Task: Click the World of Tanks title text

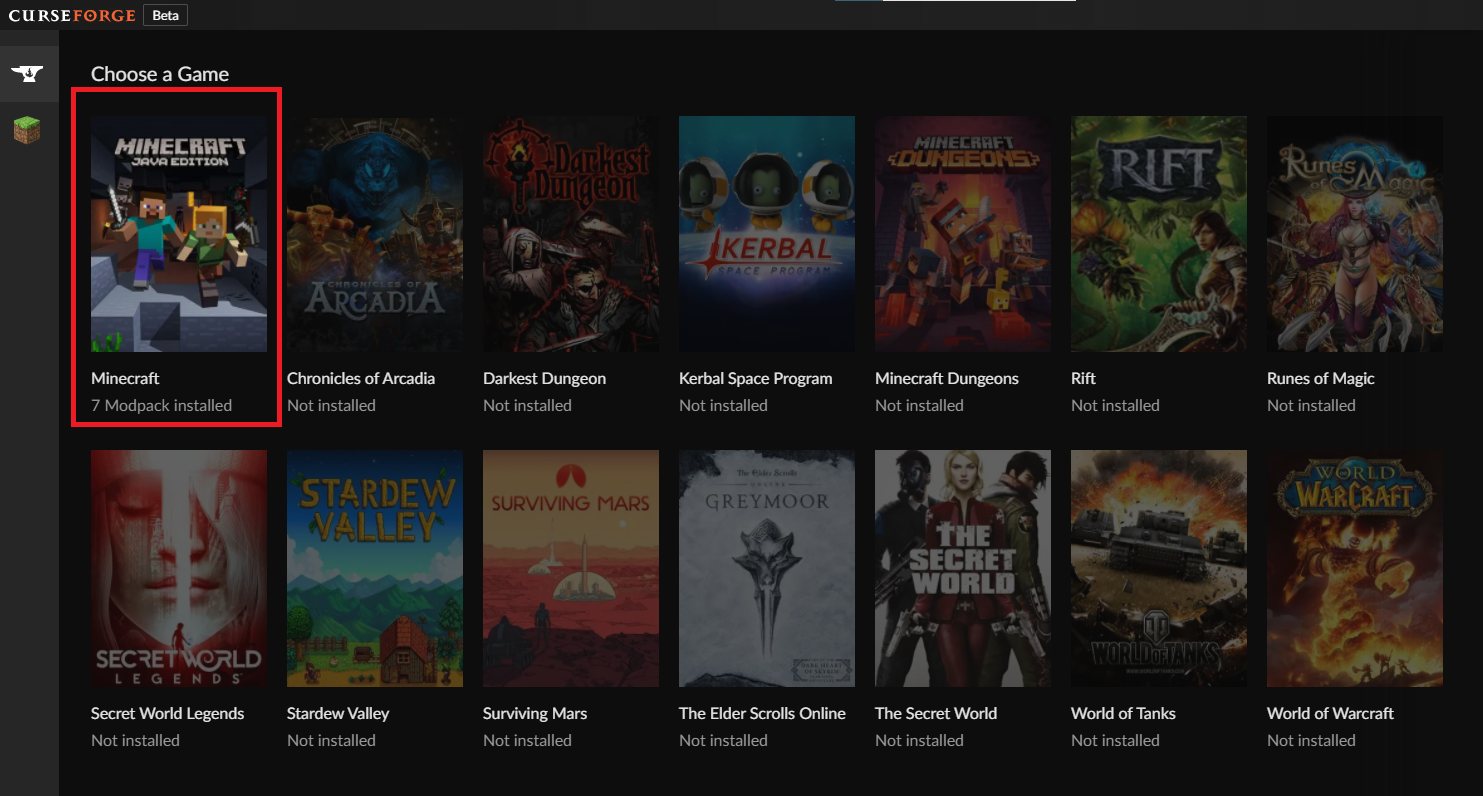Action: [x=1123, y=713]
